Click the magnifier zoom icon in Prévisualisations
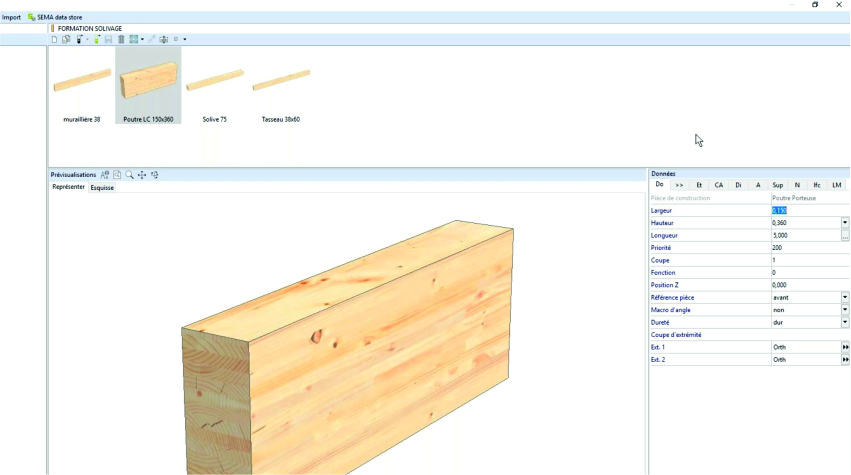 coord(129,175)
